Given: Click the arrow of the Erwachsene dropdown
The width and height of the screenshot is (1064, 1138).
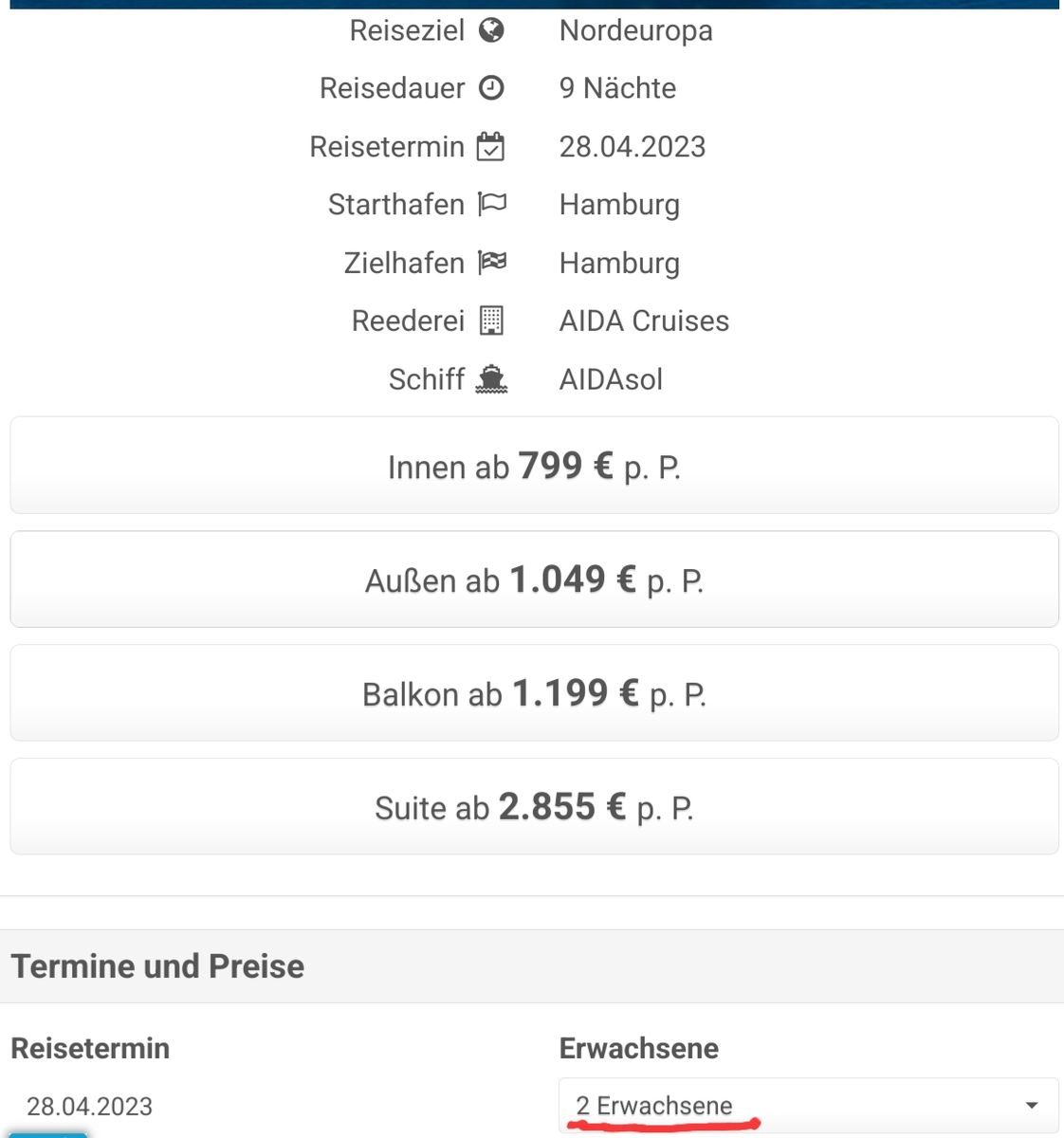Looking at the screenshot, I should tap(1032, 1106).
